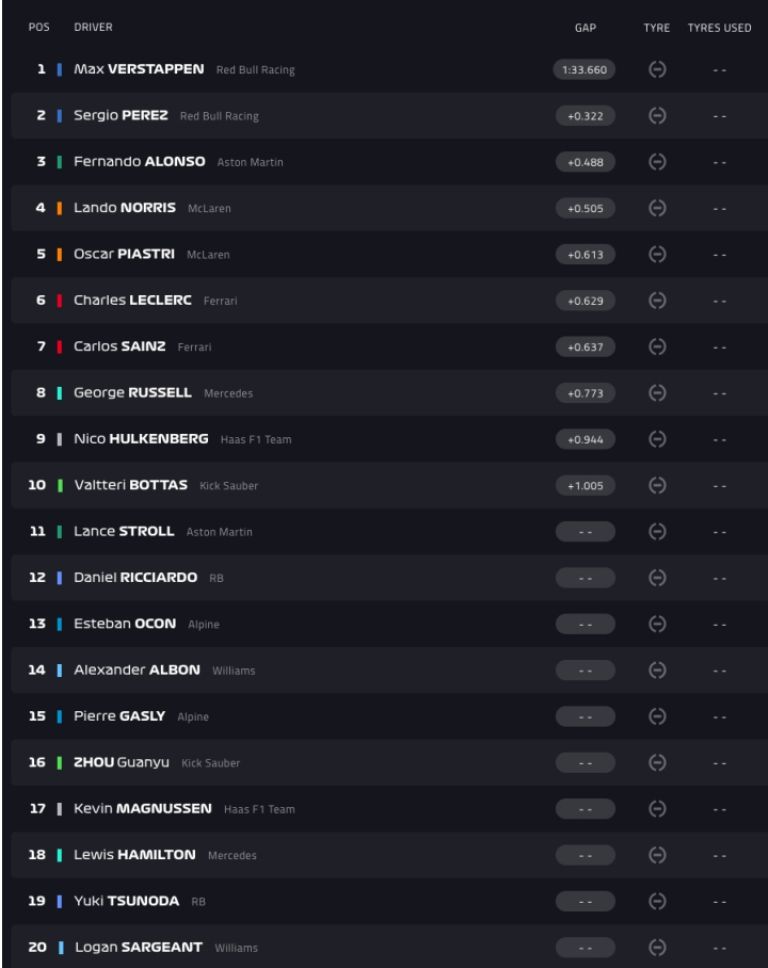768x968 pixels.
Task: Click Sergio Perez's +0.322 gap badge
Action: [585, 116]
